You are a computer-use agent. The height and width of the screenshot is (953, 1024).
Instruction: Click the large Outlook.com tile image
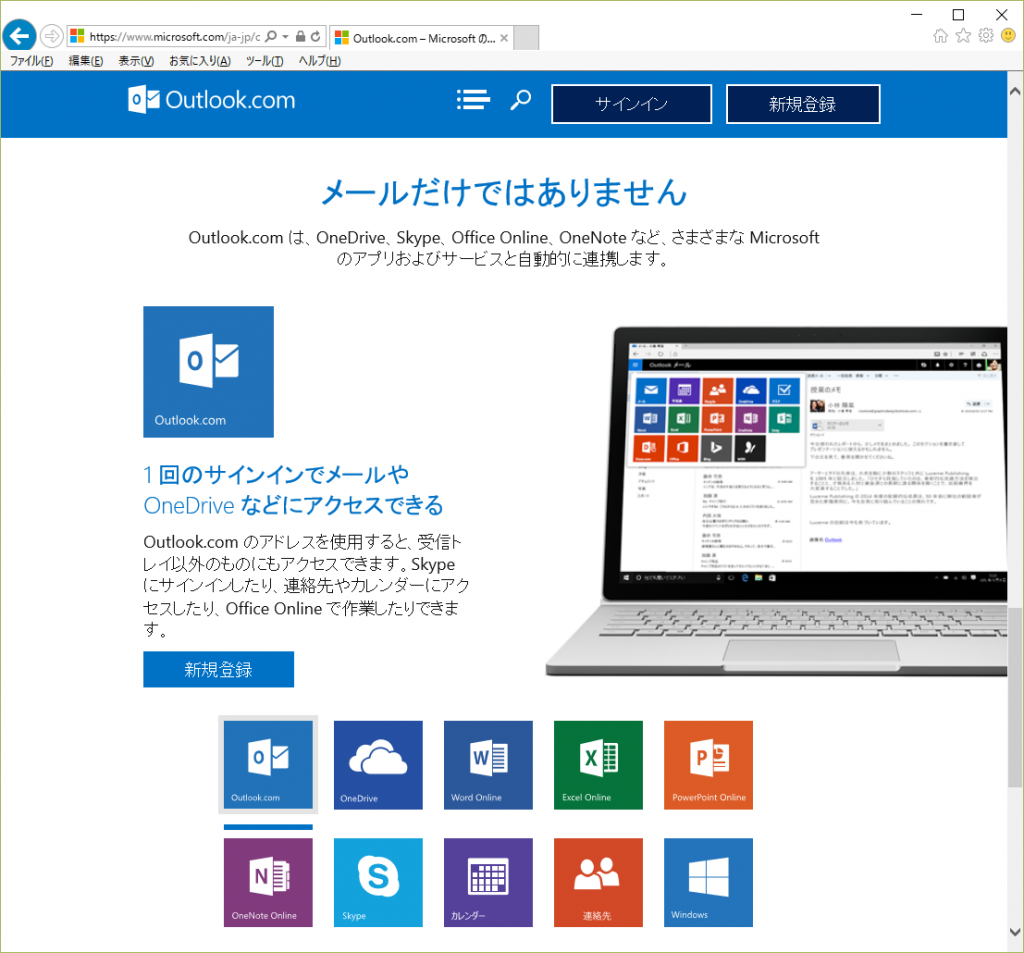pyautogui.click(x=208, y=372)
